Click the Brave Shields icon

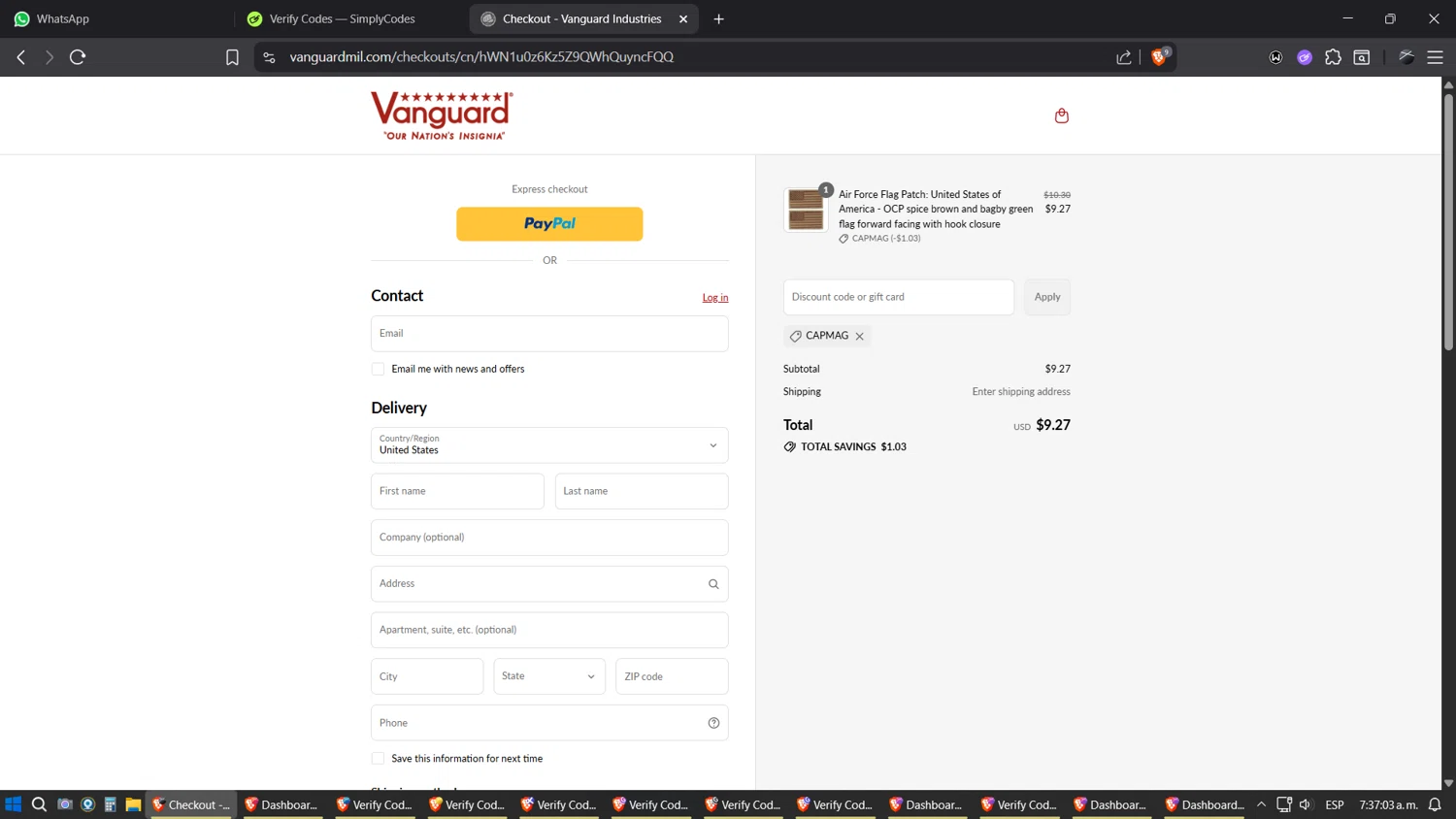tap(1159, 56)
